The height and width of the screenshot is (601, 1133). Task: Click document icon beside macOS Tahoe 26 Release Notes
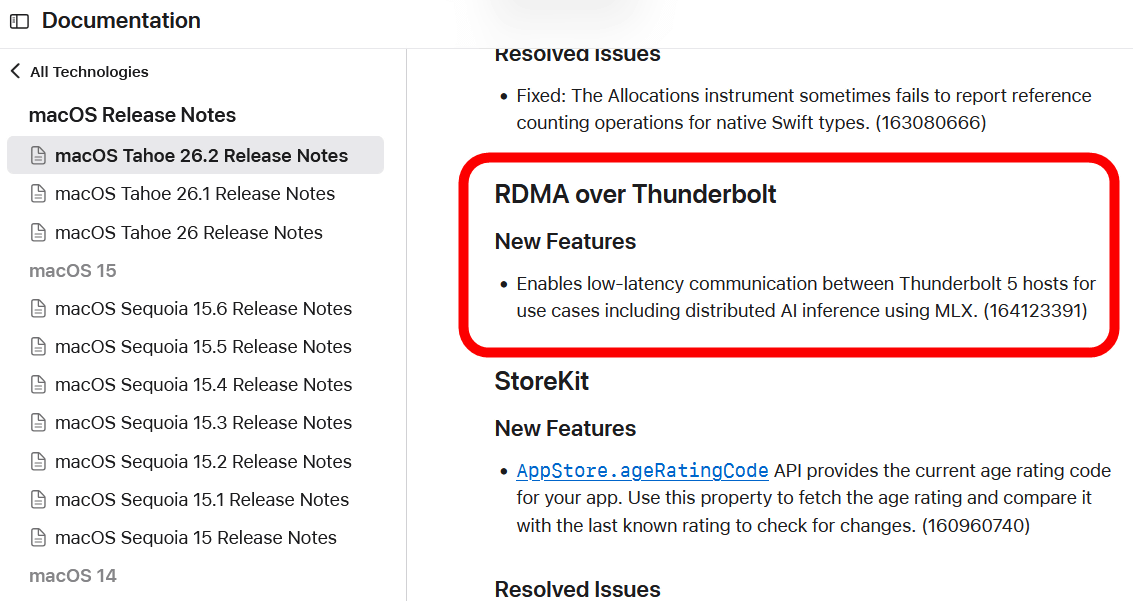click(39, 233)
